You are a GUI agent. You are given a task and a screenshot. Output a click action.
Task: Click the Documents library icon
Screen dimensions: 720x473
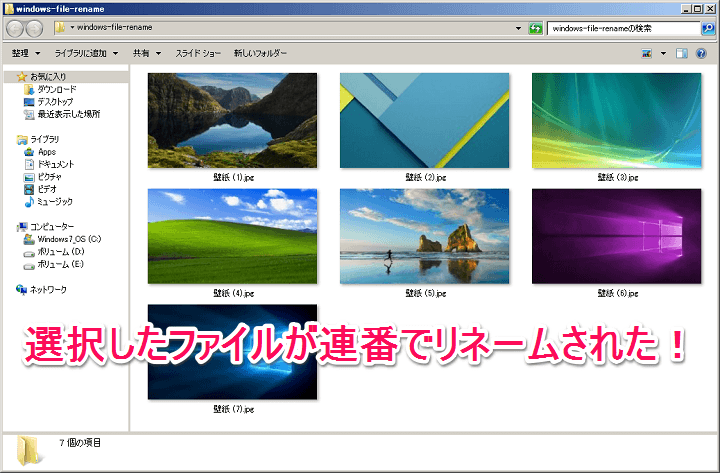coord(29,164)
